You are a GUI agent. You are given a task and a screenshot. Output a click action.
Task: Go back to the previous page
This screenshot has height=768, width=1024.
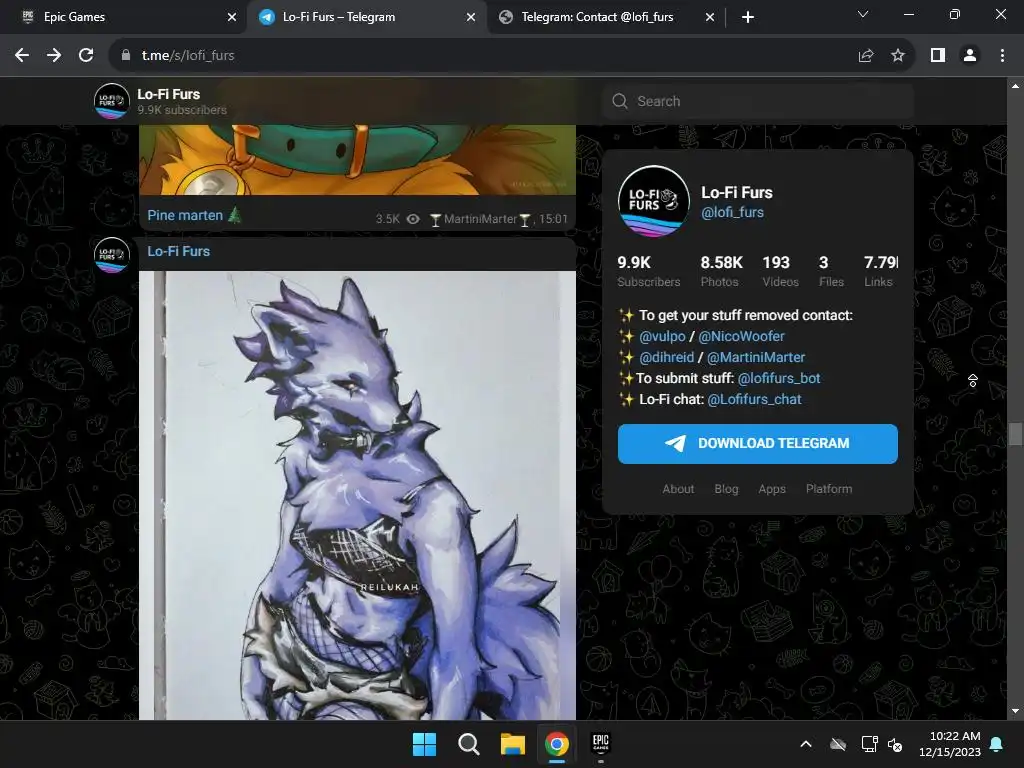(22, 56)
